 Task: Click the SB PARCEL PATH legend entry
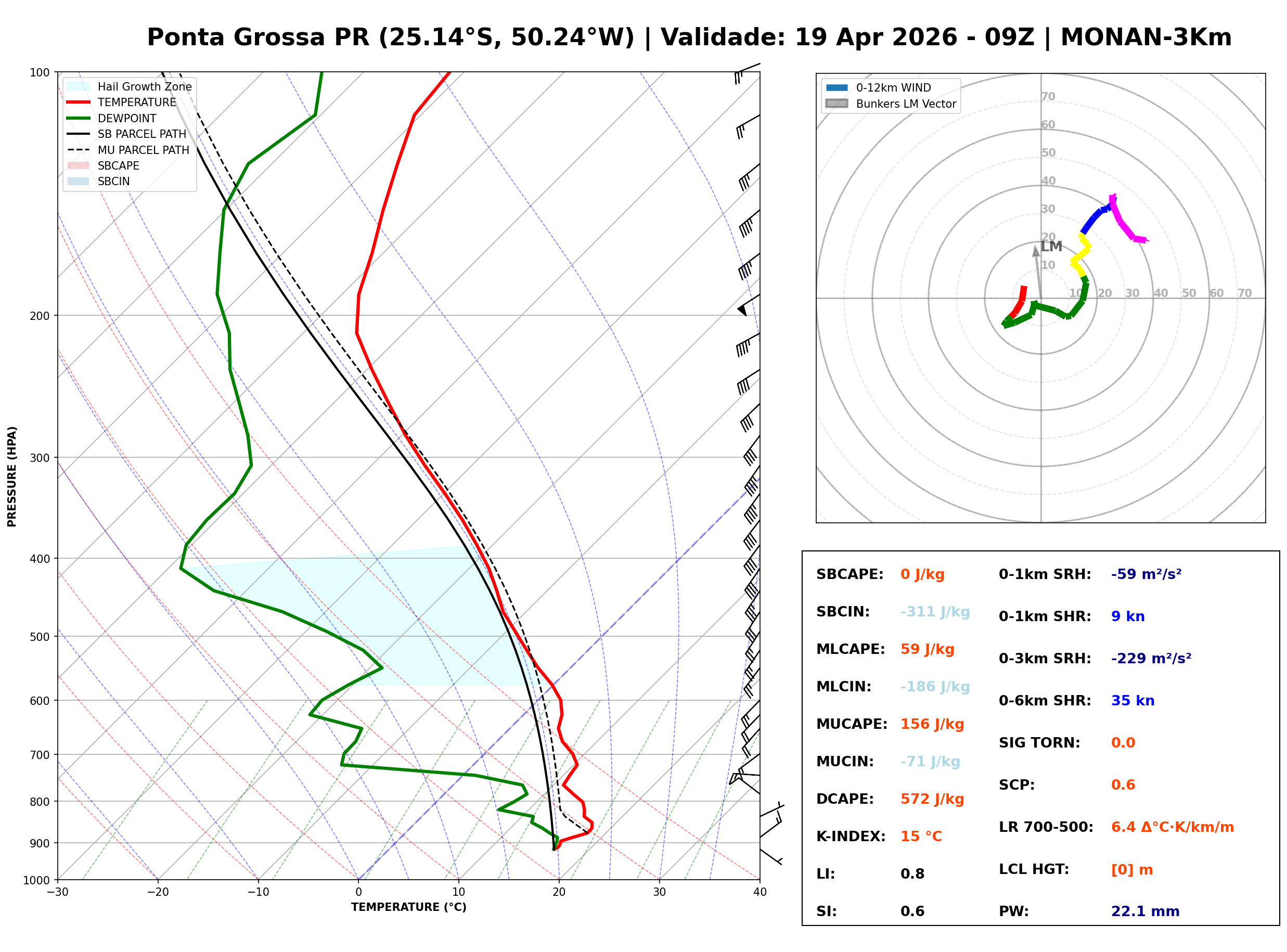click(x=79, y=134)
